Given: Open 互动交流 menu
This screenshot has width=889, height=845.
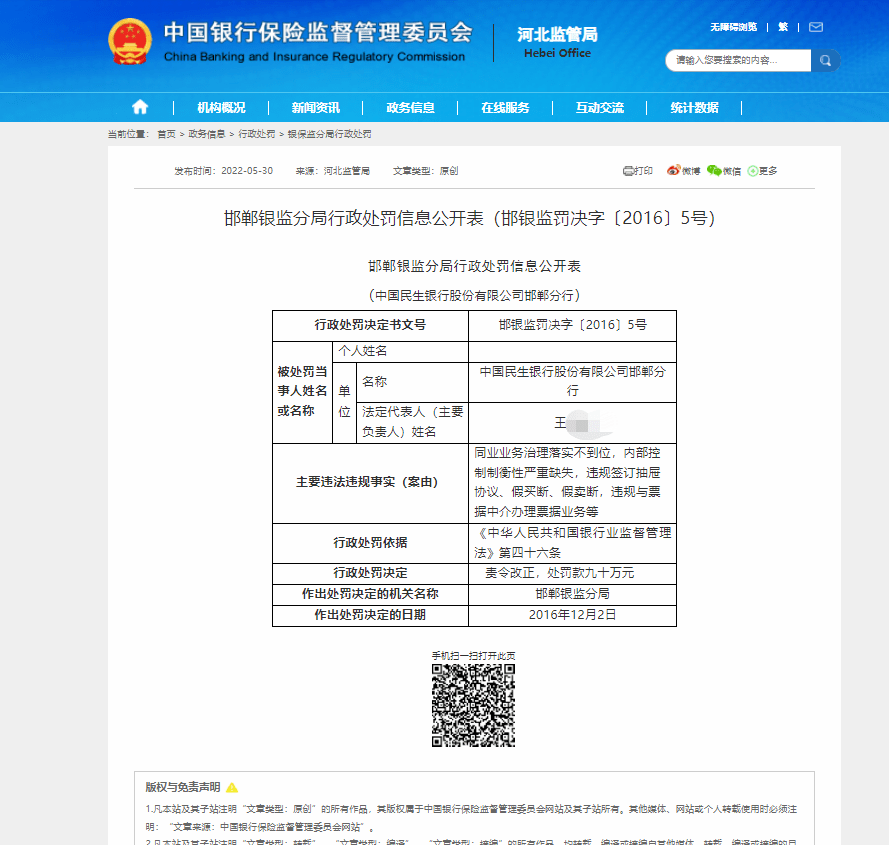Looking at the screenshot, I should (x=600, y=107).
